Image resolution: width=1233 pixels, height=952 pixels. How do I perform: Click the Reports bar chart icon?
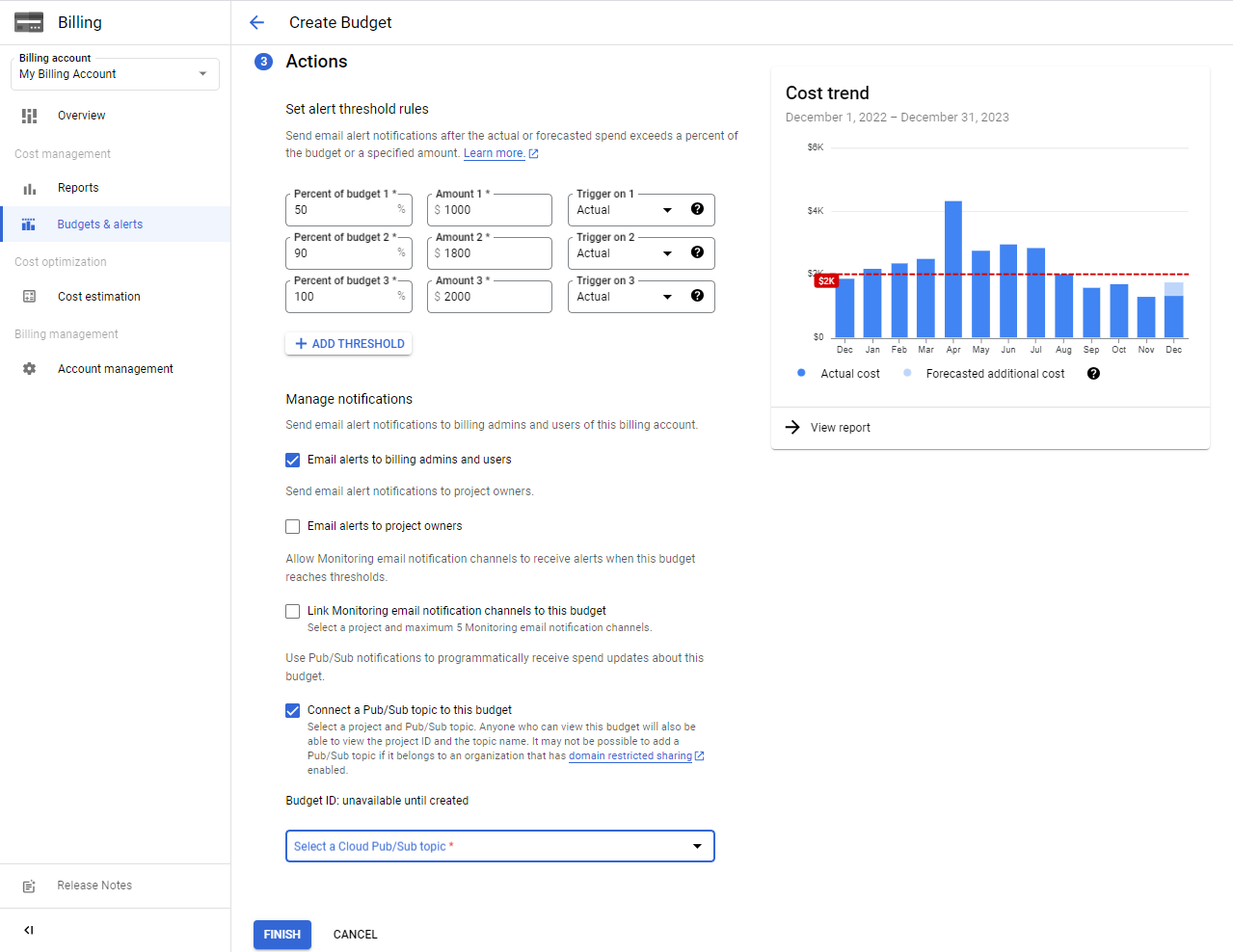click(x=29, y=189)
